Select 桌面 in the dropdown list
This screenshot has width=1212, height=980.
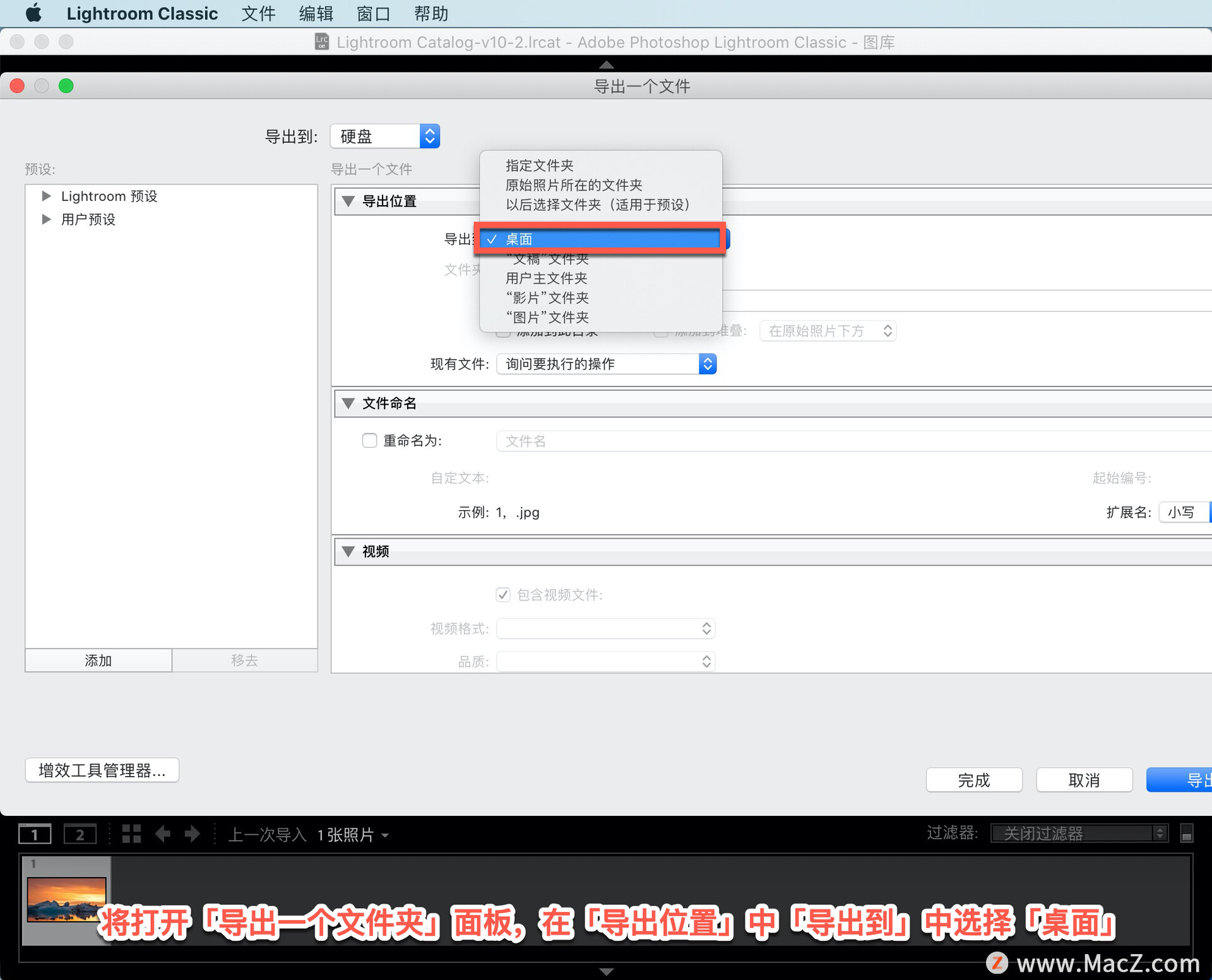click(600, 239)
